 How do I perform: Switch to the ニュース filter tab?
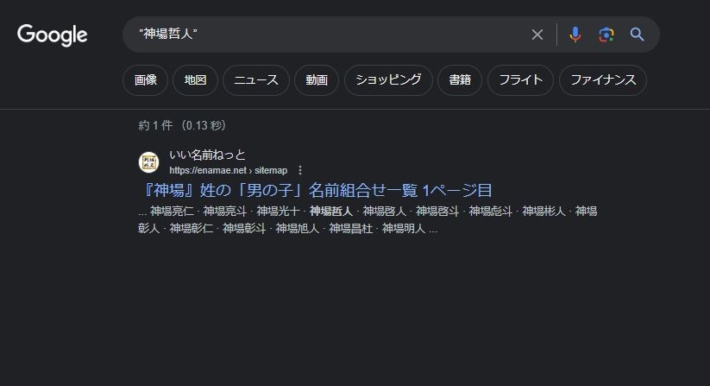click(x=256, y=80)
